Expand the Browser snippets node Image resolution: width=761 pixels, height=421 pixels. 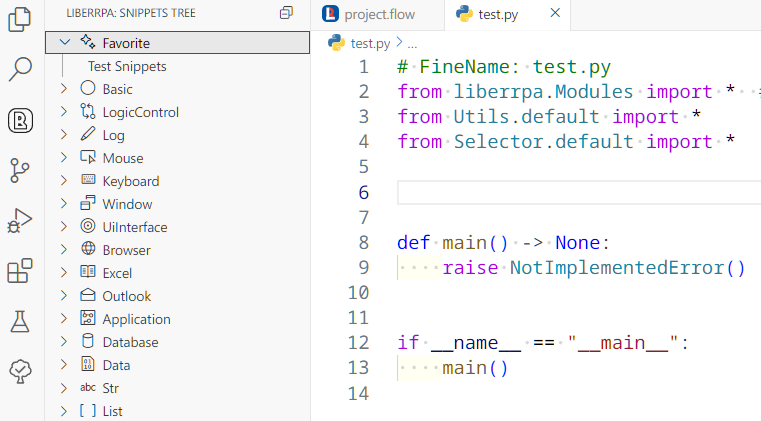click(x=64, y=250)
